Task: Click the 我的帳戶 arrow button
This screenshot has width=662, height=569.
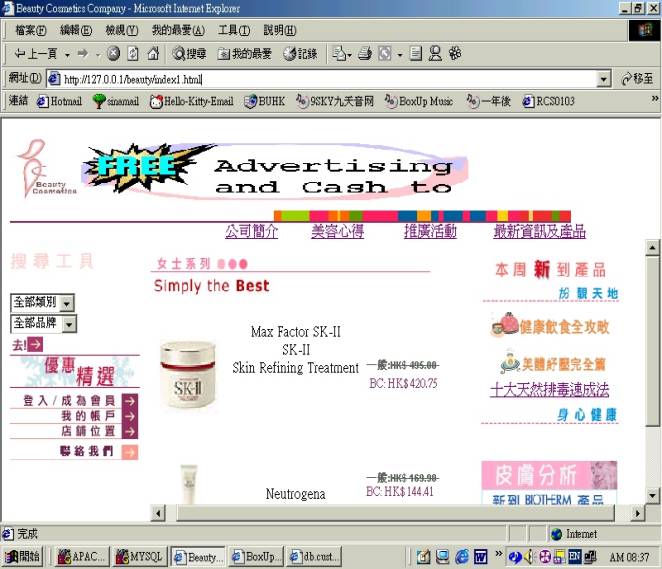Action: (x=130, y=416)
